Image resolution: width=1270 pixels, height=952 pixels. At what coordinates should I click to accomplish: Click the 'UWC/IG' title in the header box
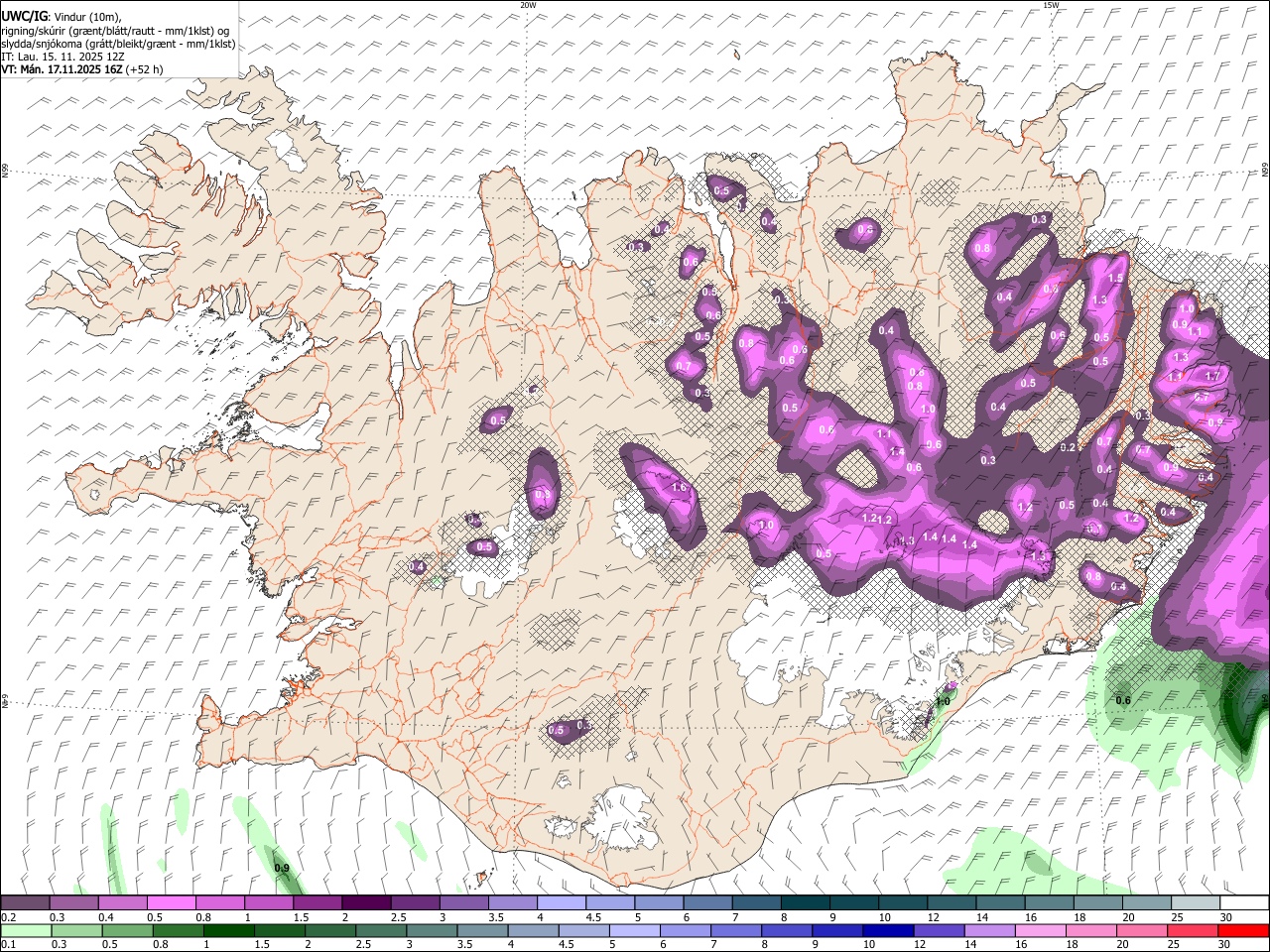pyautogui.click(x=24, y=18)
